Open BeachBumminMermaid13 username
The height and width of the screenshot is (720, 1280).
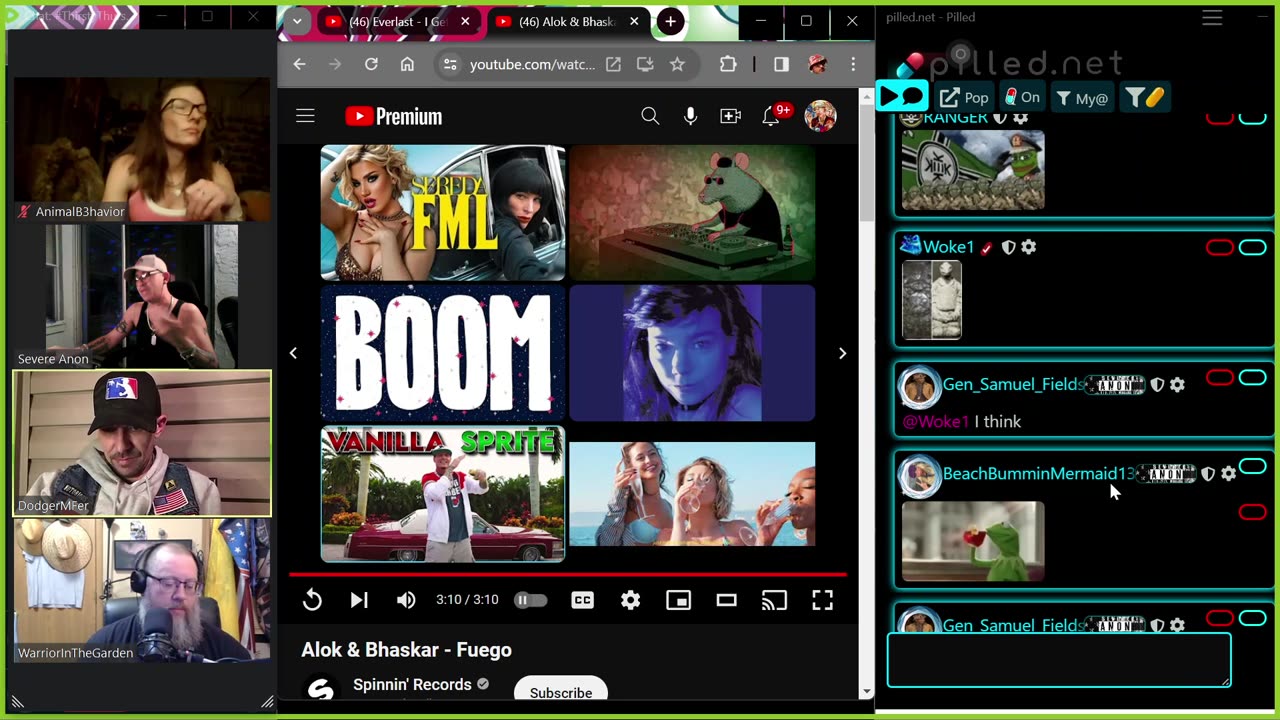coord(1039,473)
